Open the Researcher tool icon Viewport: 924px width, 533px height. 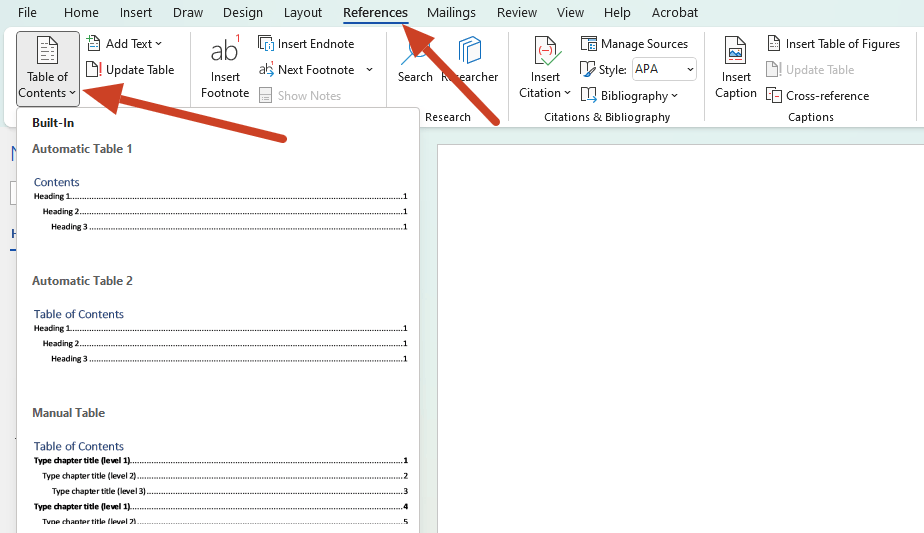point(470,50)
